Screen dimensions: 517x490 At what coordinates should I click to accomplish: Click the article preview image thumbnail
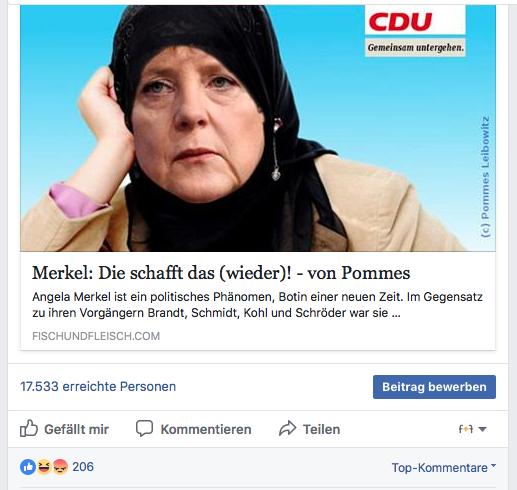[258, 128]
